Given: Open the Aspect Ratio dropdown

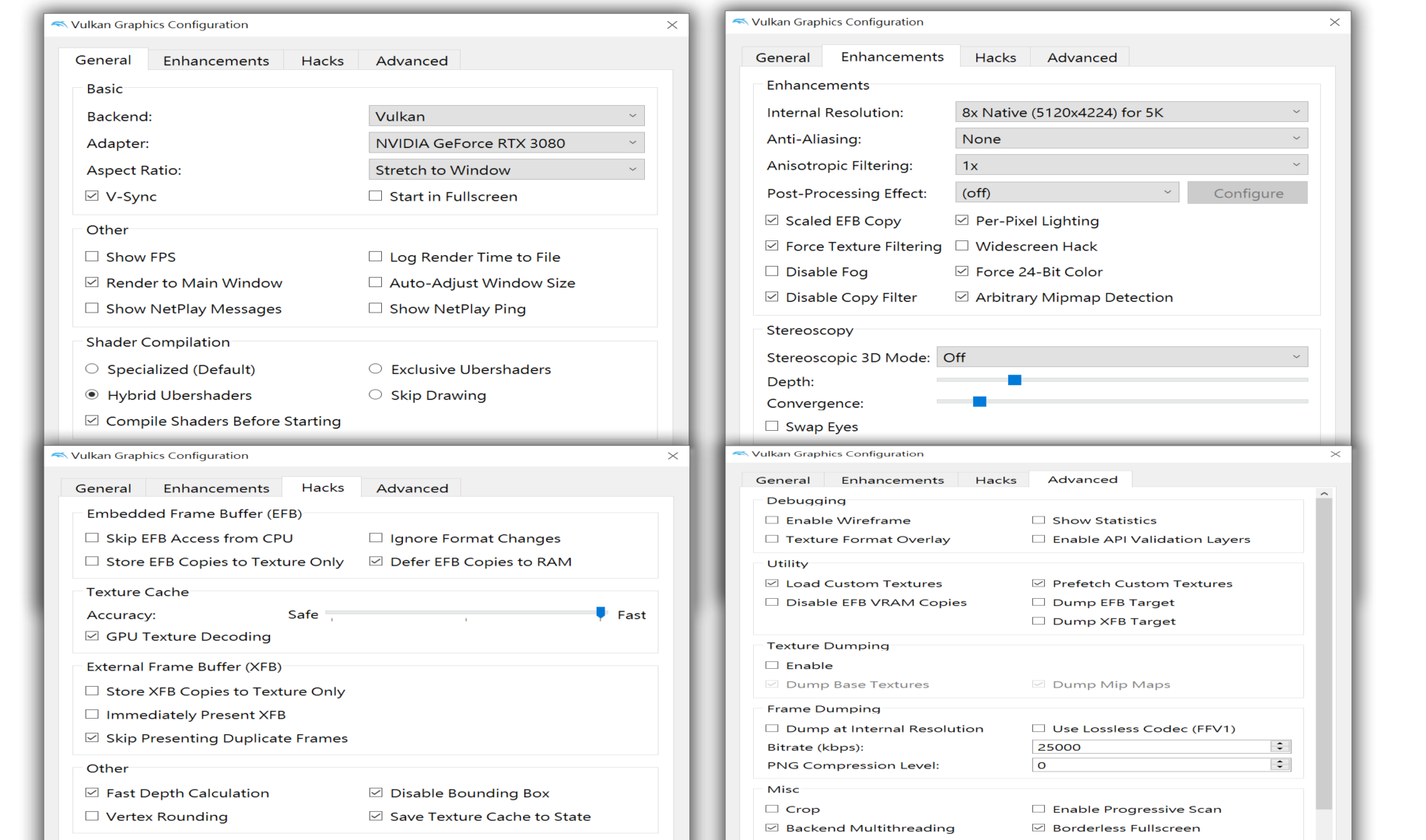Looking at the screenshot, I should (x=506, y=170).
